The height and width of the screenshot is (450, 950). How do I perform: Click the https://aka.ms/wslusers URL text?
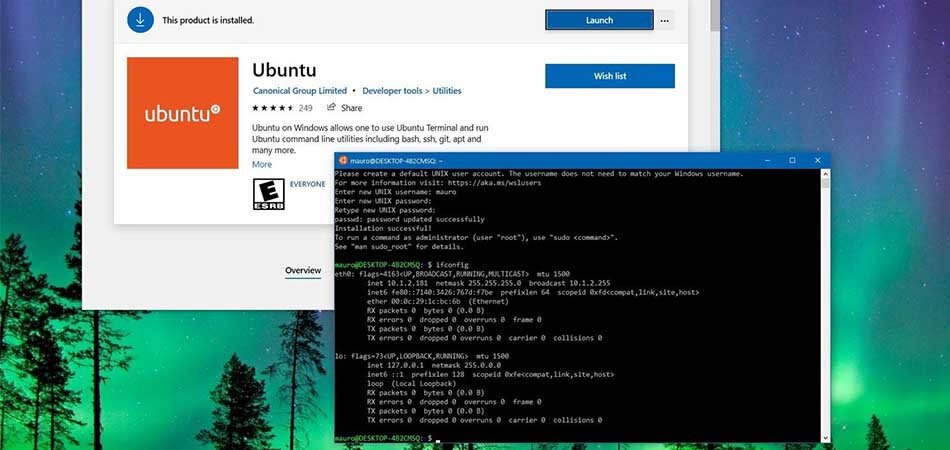click(493, 182)
